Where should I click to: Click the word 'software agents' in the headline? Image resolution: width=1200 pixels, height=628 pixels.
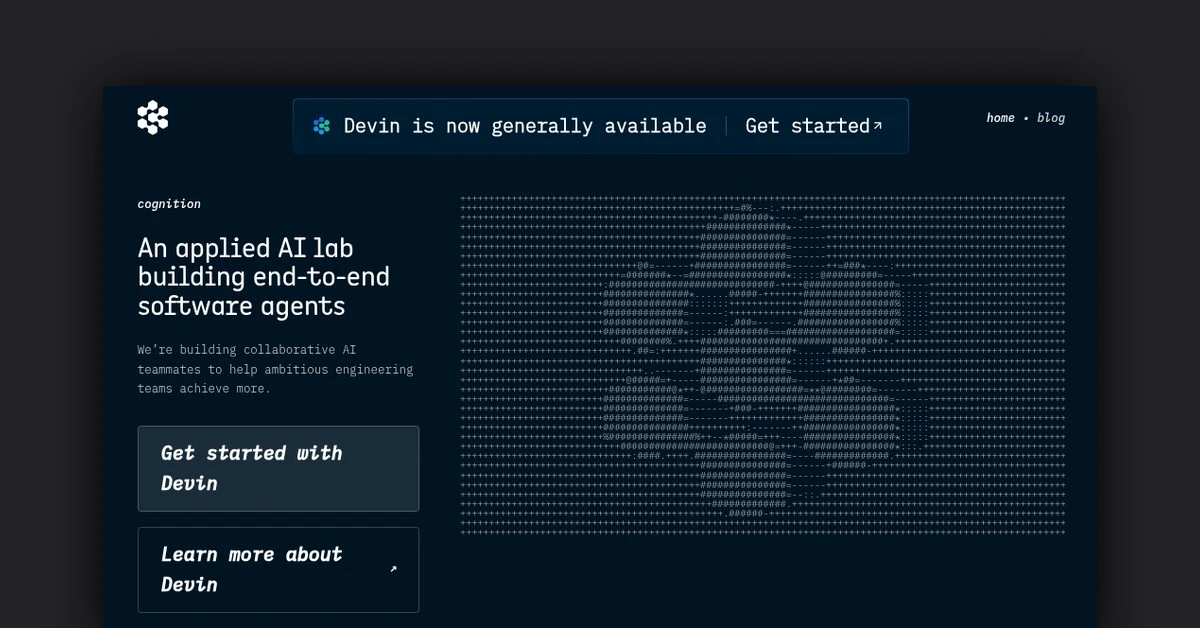pos(241,306)
